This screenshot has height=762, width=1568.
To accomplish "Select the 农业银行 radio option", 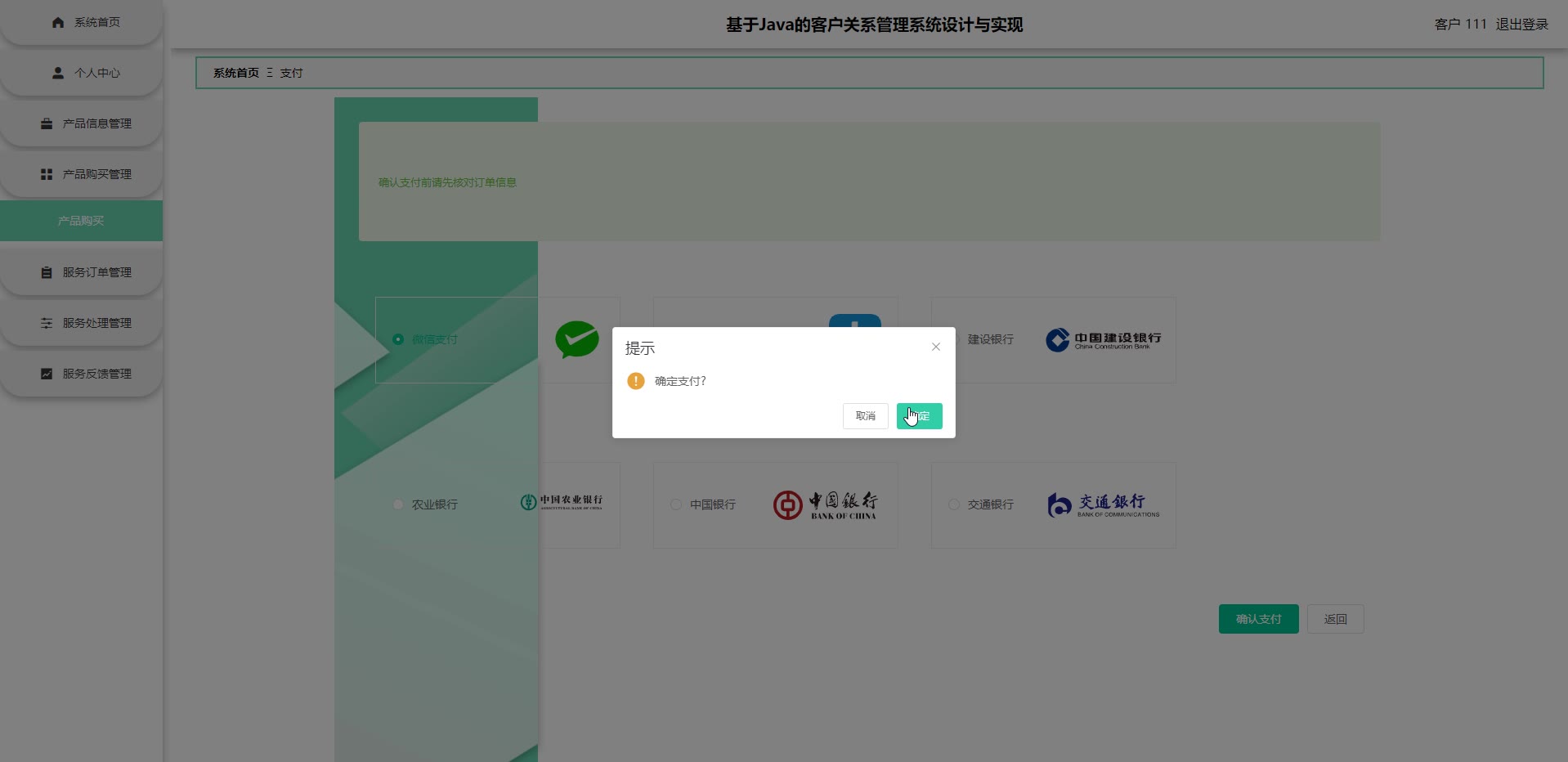I will click(x=398, y=504).
